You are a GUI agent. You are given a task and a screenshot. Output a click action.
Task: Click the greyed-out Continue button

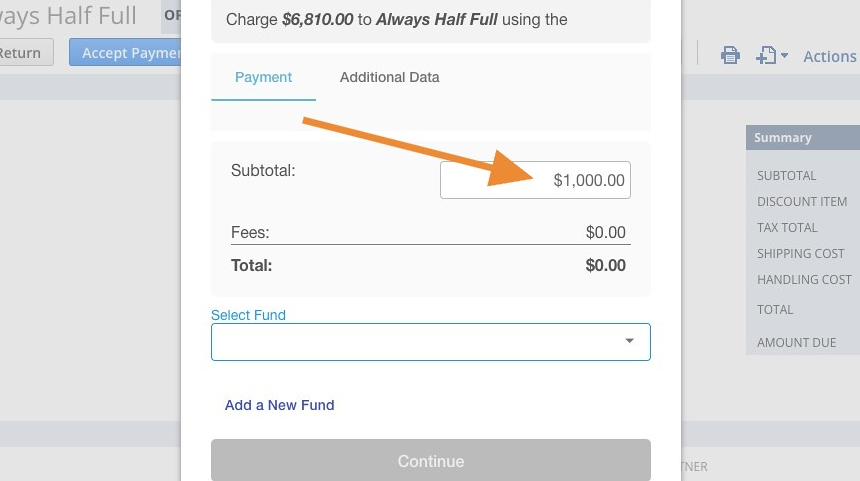431,460
